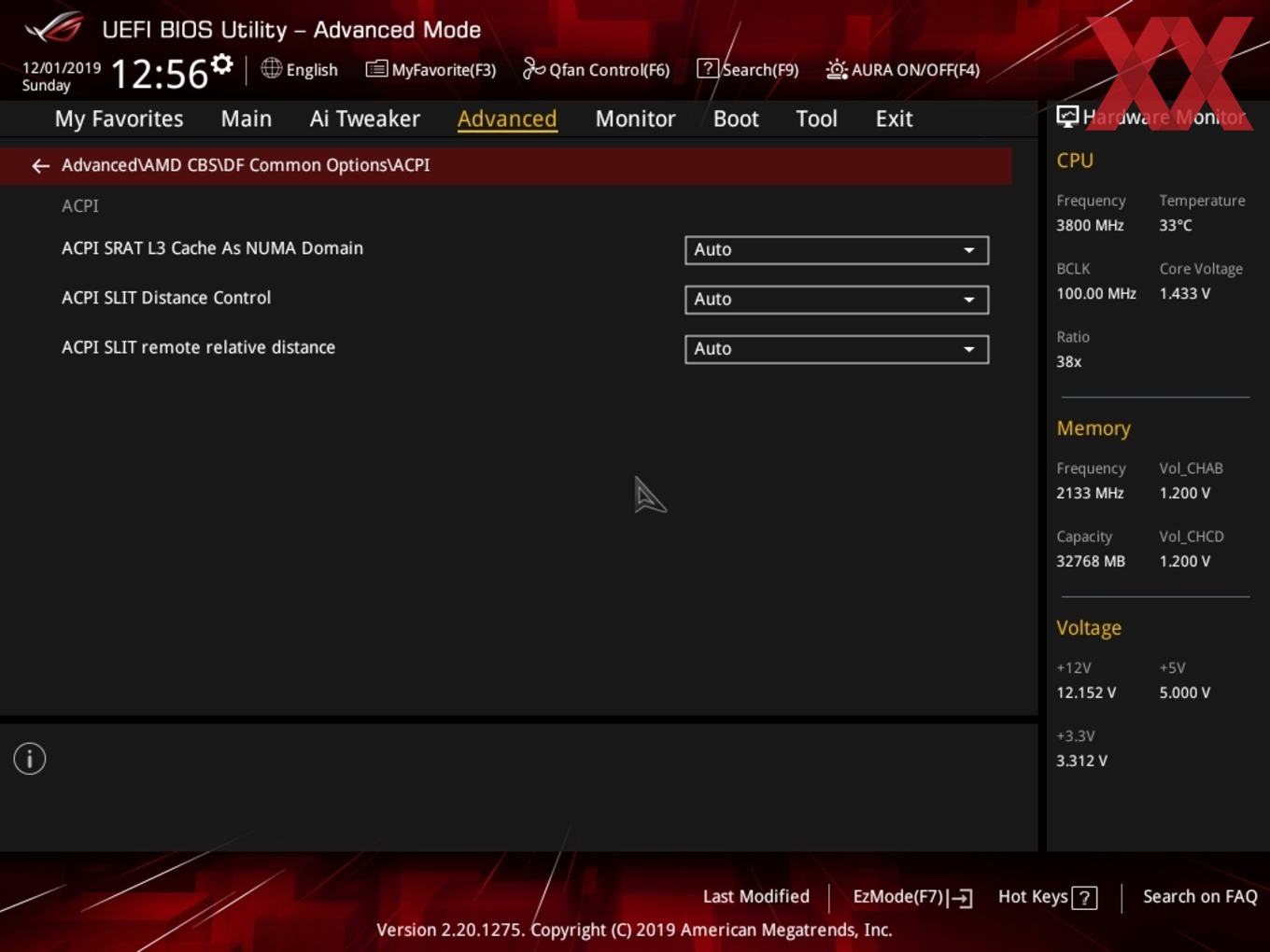Click the Memory section heading
Image resolution: width=1270 pixels, height=952 pixels.
(x=1094, y=428)
